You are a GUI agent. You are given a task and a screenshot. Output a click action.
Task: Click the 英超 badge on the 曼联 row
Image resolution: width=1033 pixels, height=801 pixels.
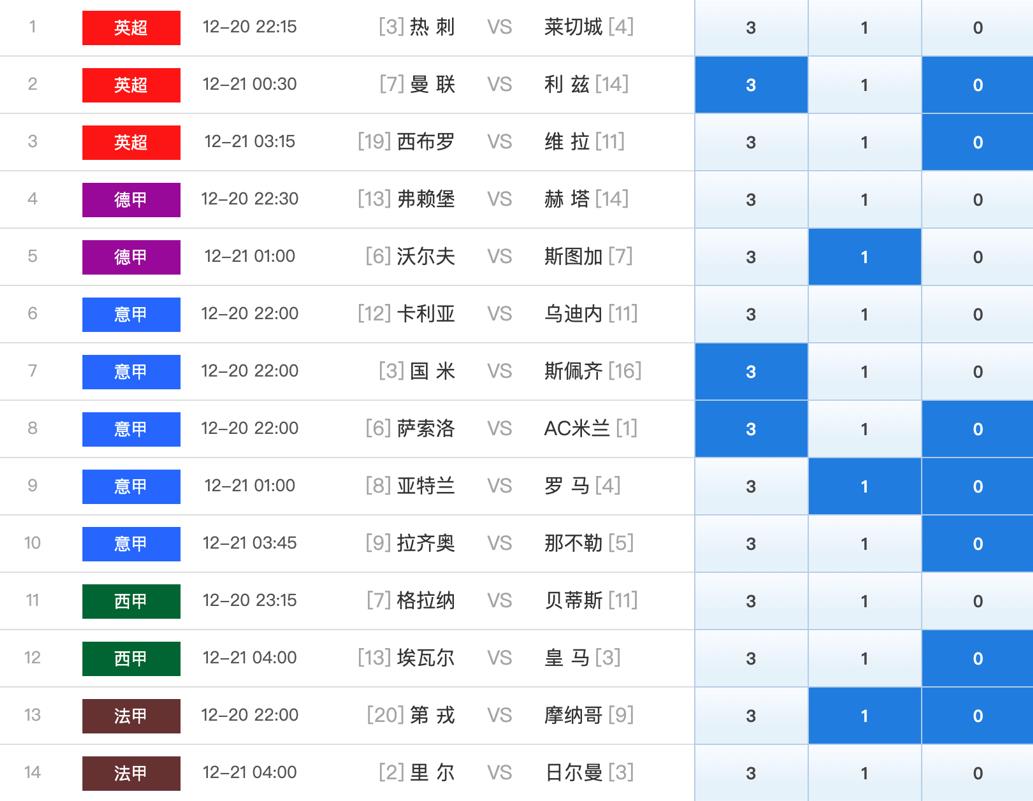(x=131, y=85)
